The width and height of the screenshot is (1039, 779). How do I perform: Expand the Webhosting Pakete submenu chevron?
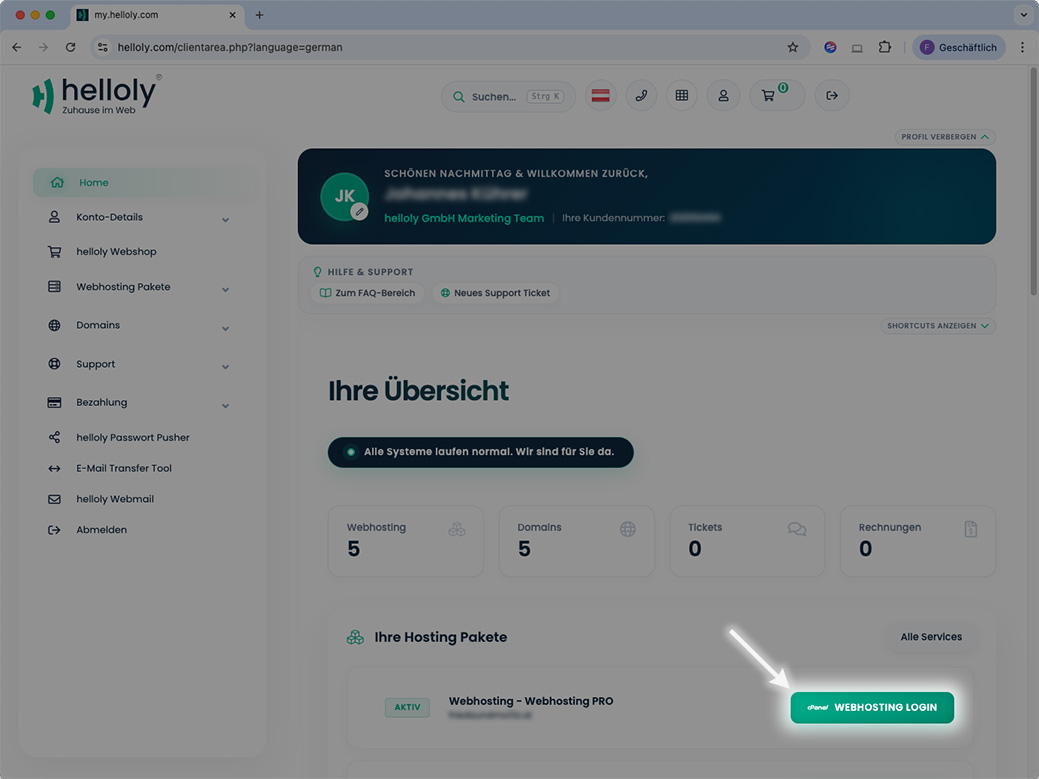(225, 289)
